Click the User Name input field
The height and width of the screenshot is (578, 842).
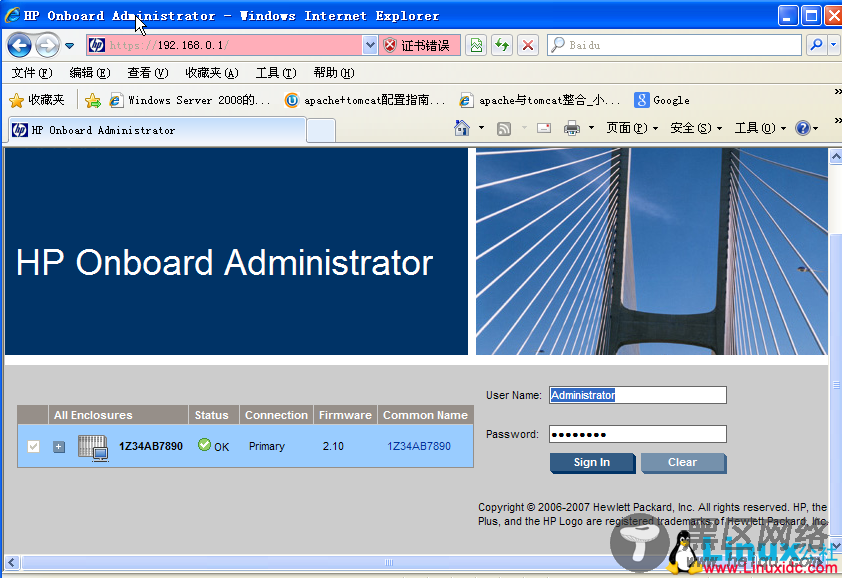[x=637, y=395]
